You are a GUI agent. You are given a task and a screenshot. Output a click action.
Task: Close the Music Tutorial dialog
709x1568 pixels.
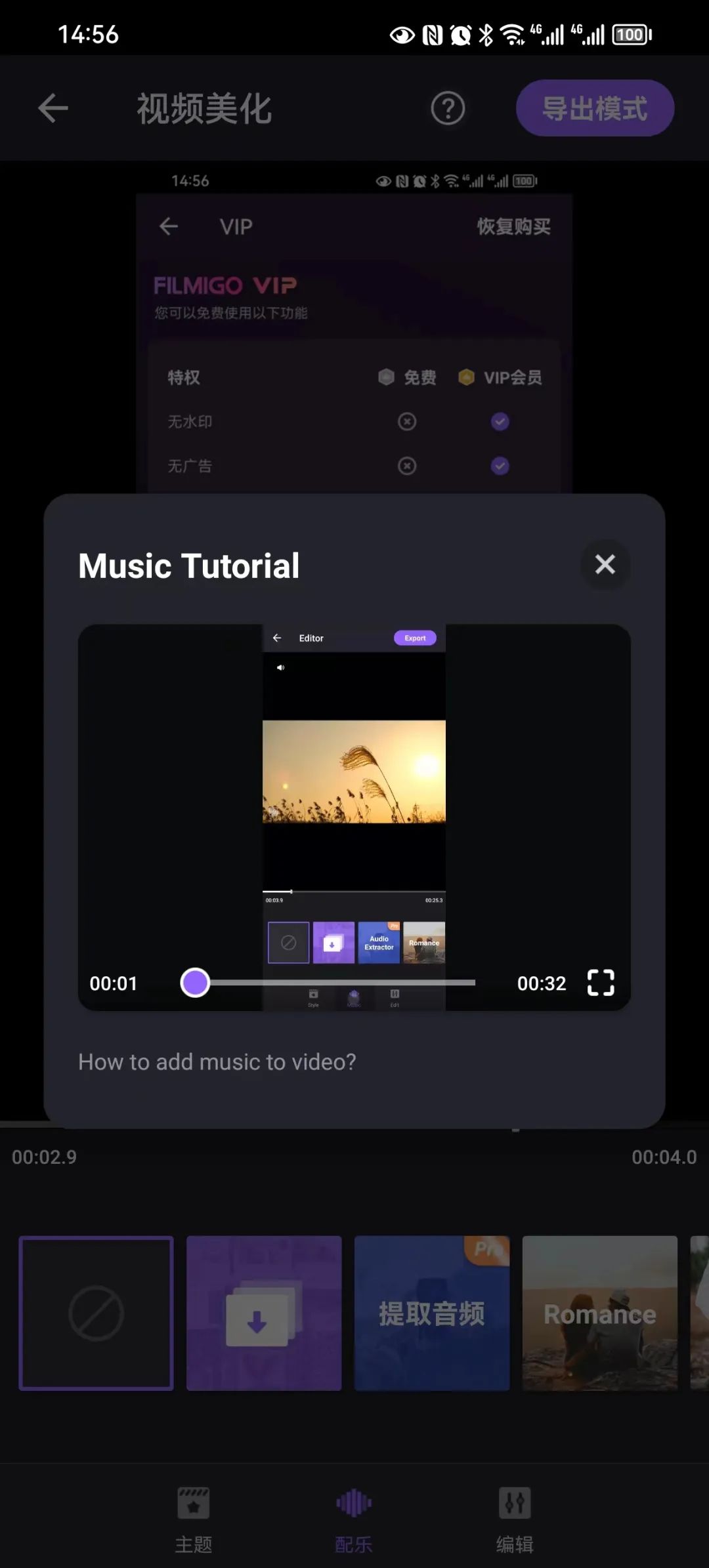(x=605, y=564)
